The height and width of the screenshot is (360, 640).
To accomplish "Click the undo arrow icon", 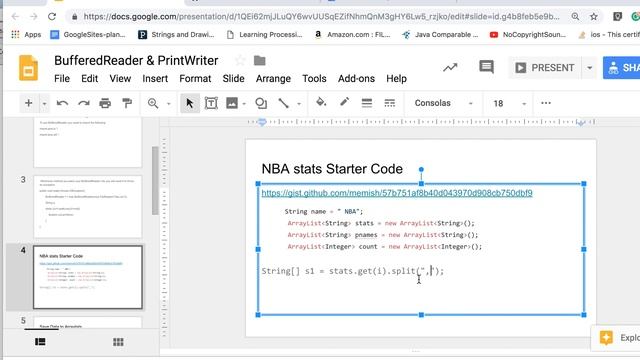I will pos(62,103).
